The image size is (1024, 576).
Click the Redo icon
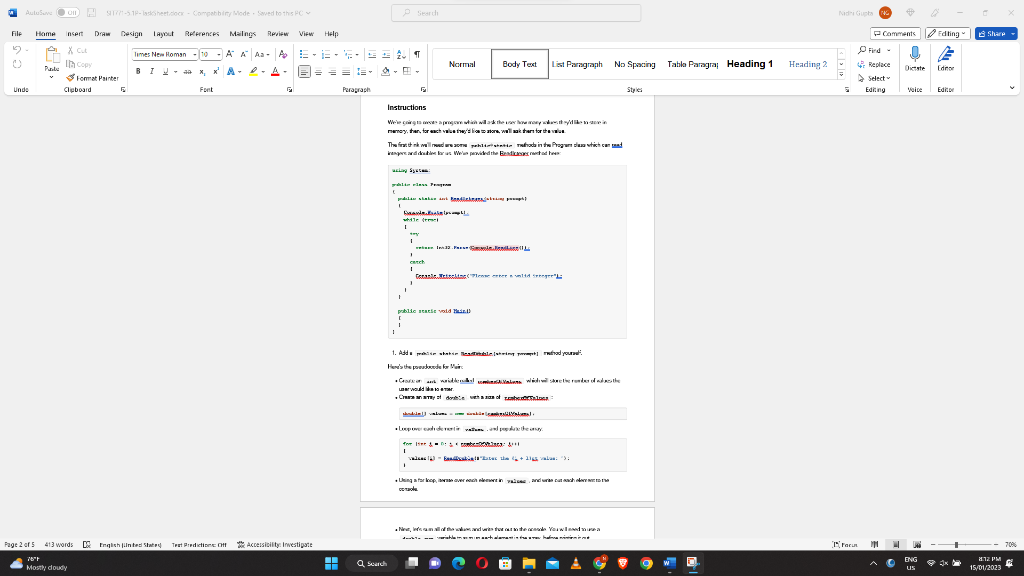coord(17,64)
